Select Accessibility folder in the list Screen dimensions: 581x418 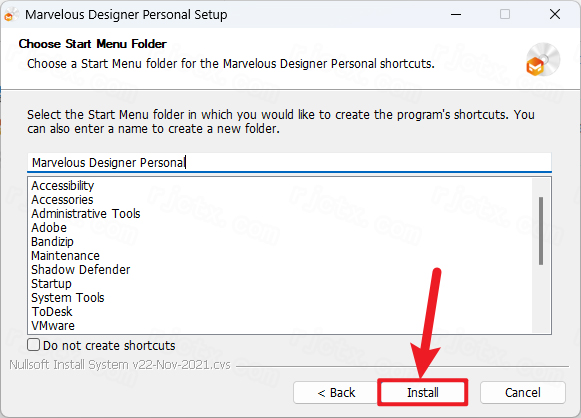click(x=63, y=185)
